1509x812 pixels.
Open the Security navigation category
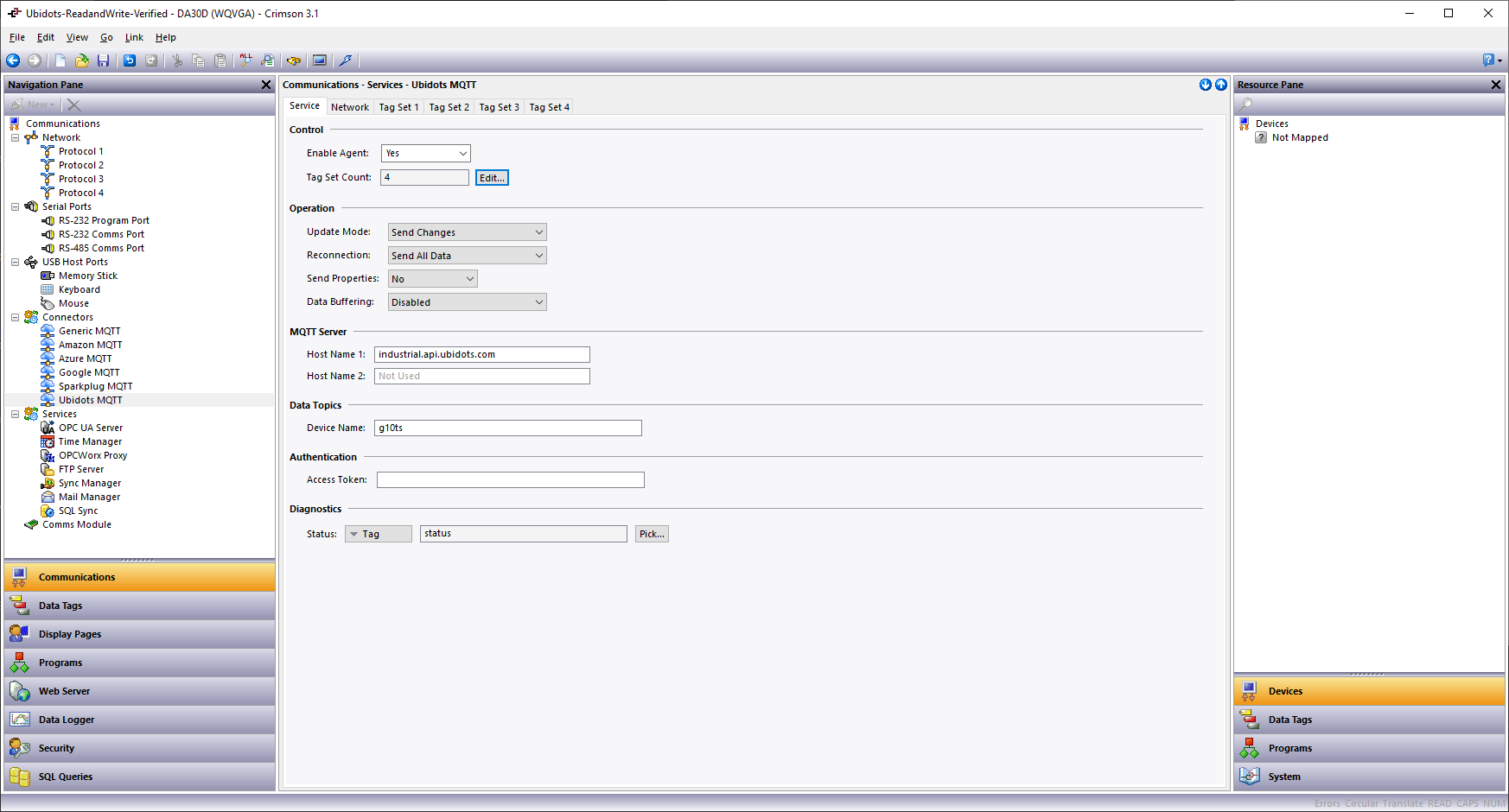pyautogui.click(x=139, y=748)
